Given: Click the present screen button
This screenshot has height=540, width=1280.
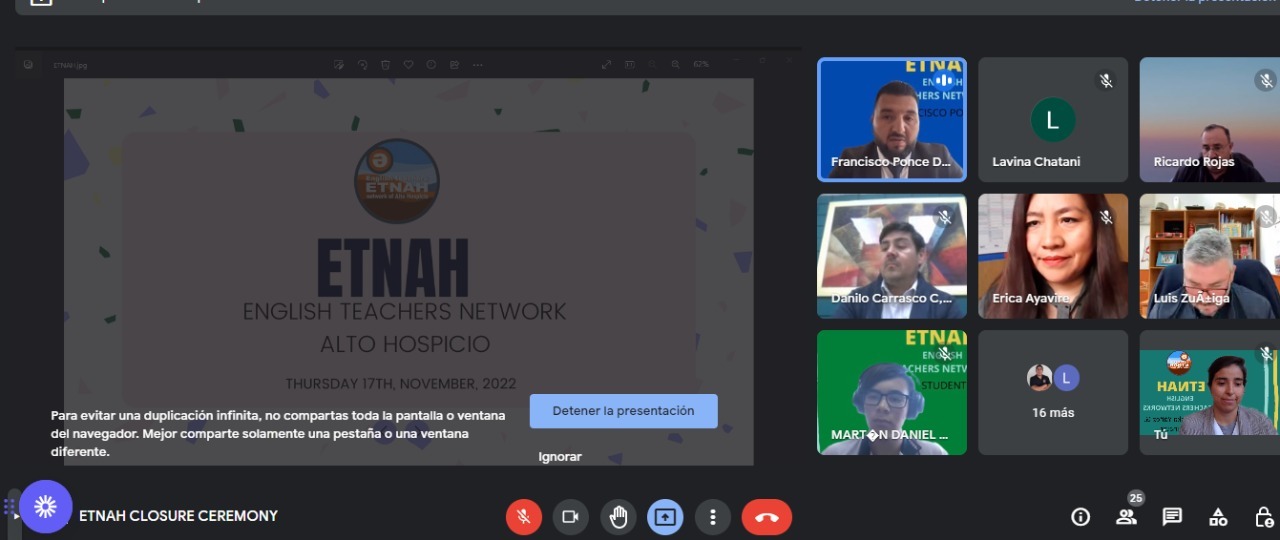Looking at the screenshot, I should [x=665, y=517].
